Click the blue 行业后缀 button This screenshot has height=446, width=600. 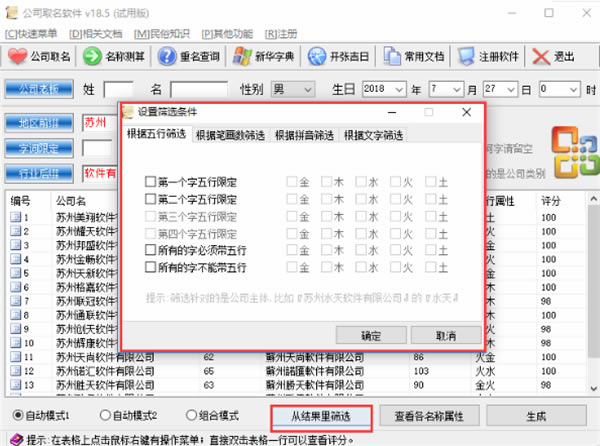click(x=39, y=174)
